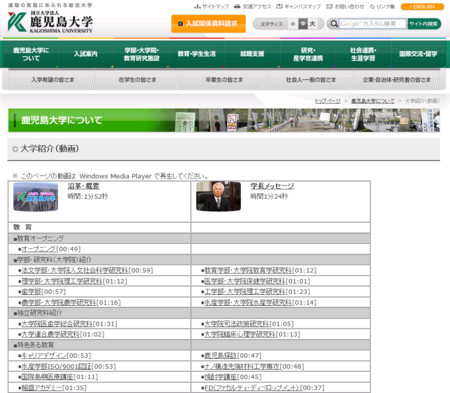
Task: Open the 国際交流・留学 menu
Action: (x=418, y=54)
